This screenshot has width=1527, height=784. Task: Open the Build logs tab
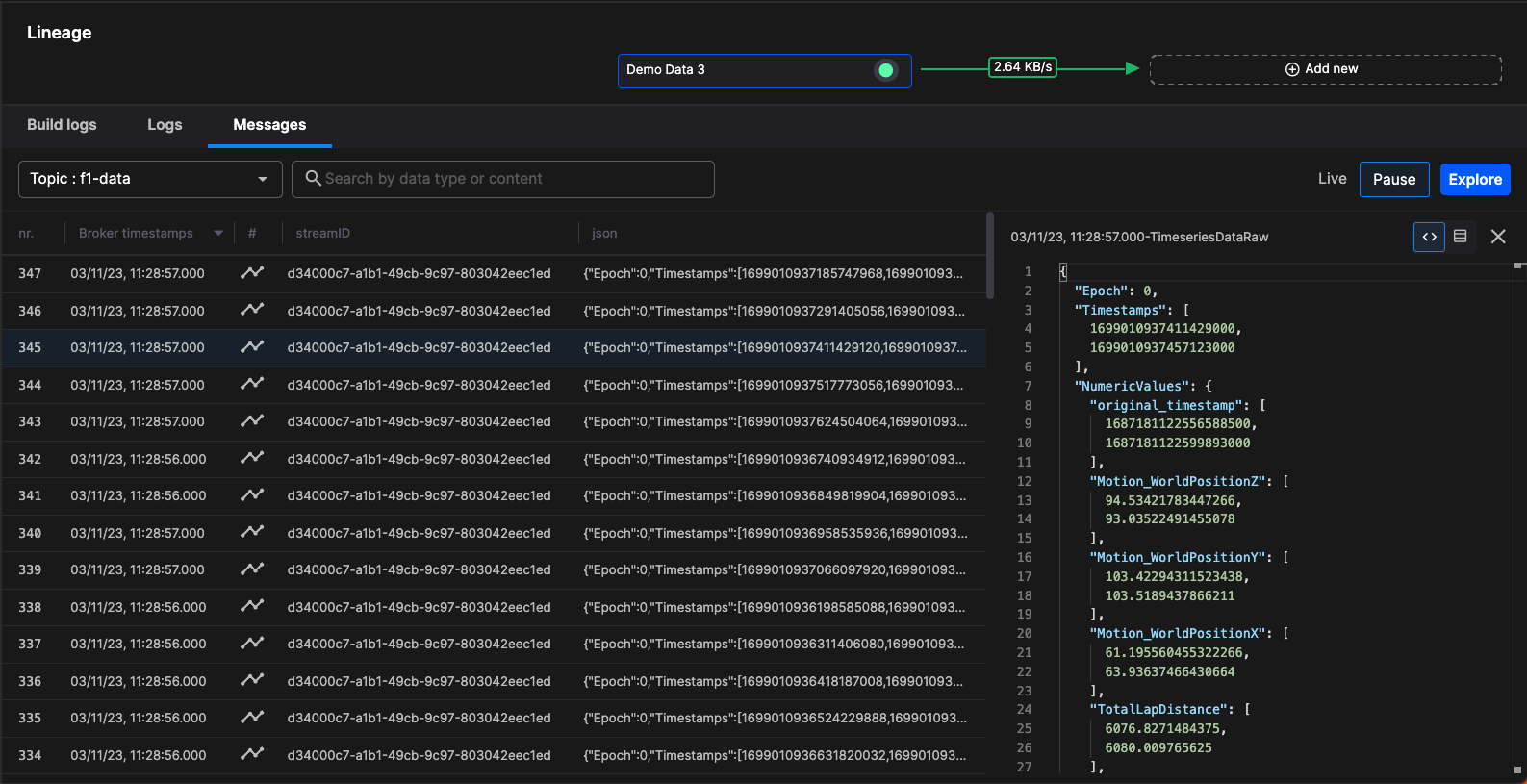62,125
